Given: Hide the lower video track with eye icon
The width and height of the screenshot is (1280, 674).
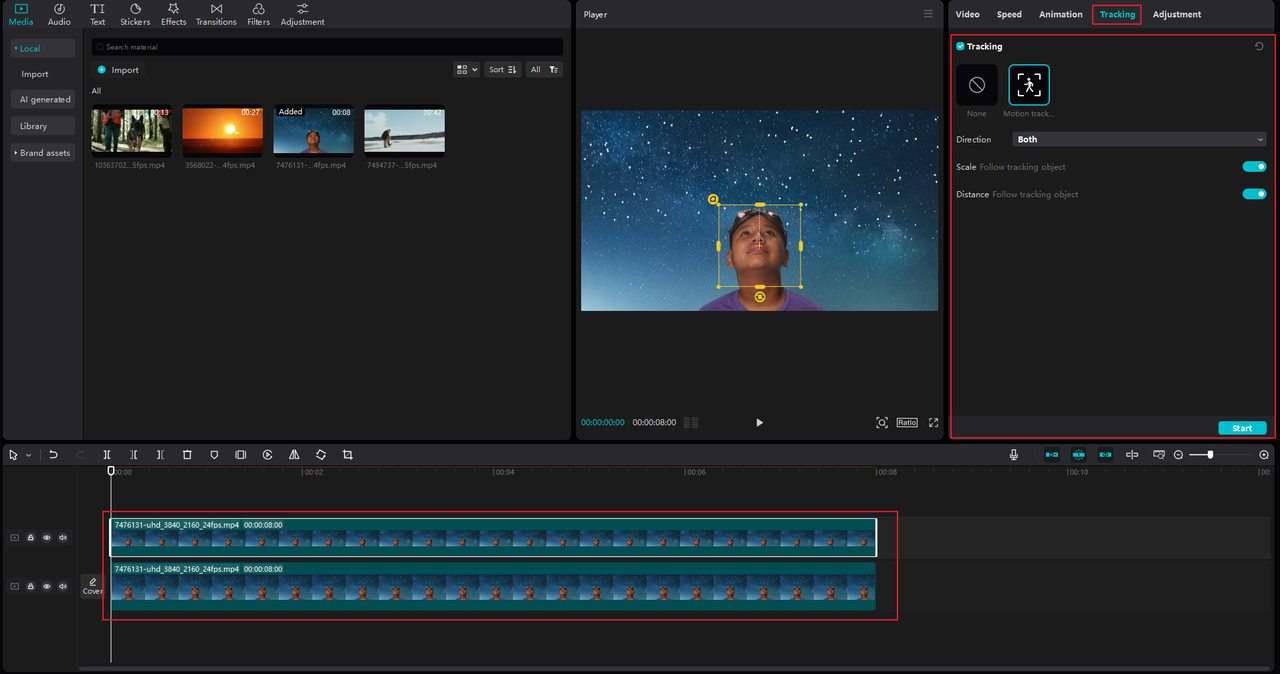Looking at the screenshot, I should coord(47,586).
